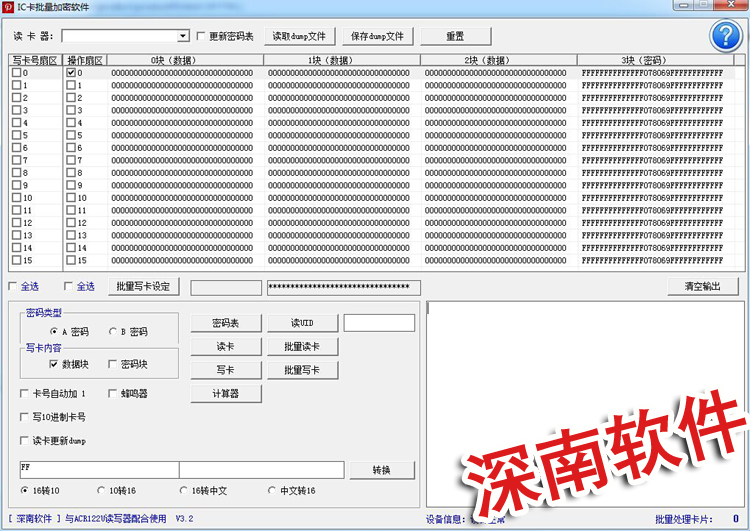Screen dimensions: 750x531
Task: Click the 3块（密码）column header
Action: pos(655,60)
